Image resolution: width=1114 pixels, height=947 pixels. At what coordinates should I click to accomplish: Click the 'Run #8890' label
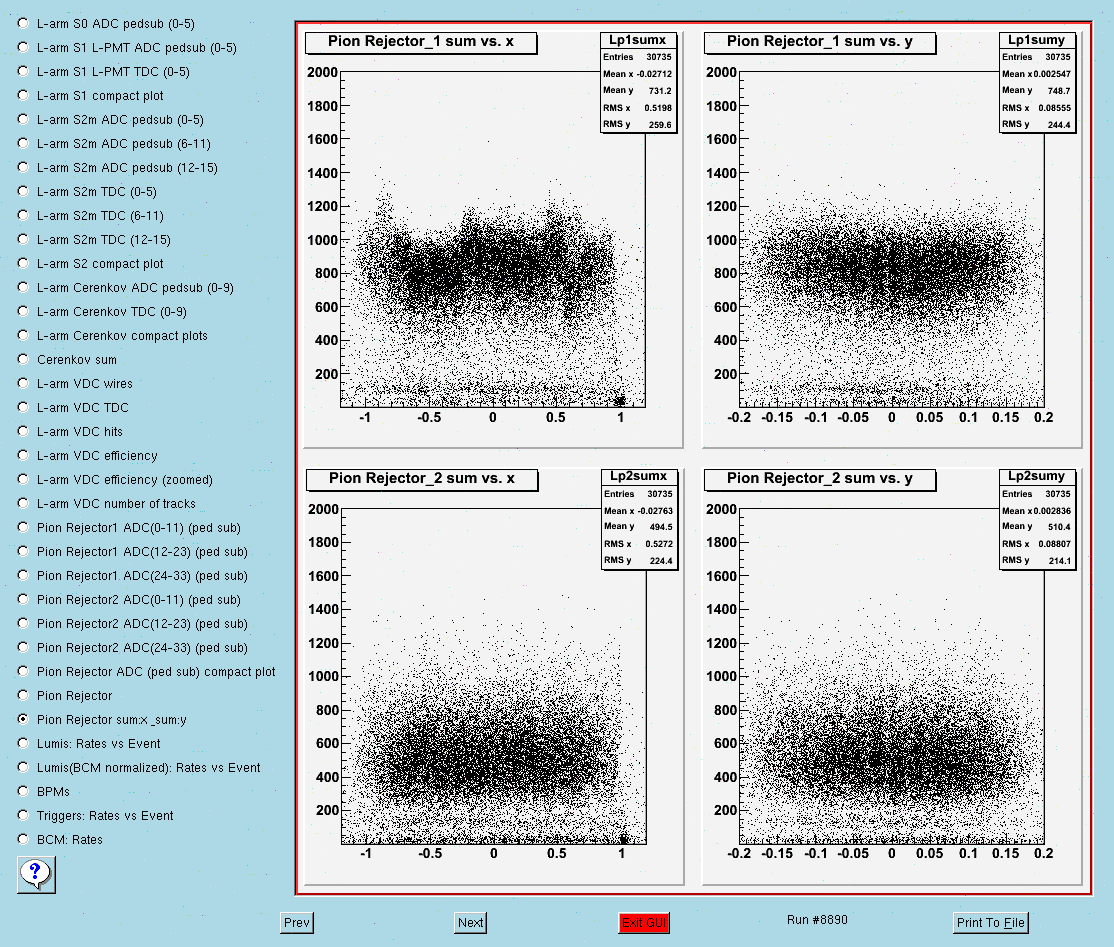817,919
